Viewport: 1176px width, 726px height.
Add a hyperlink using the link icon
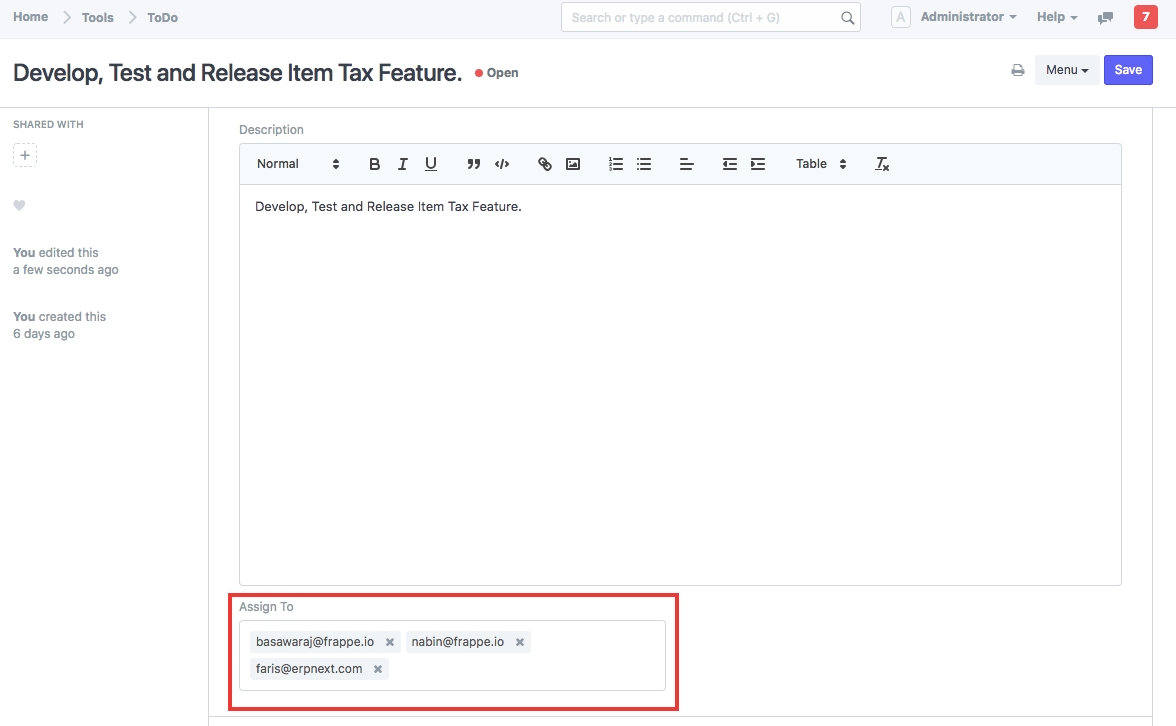545,164
